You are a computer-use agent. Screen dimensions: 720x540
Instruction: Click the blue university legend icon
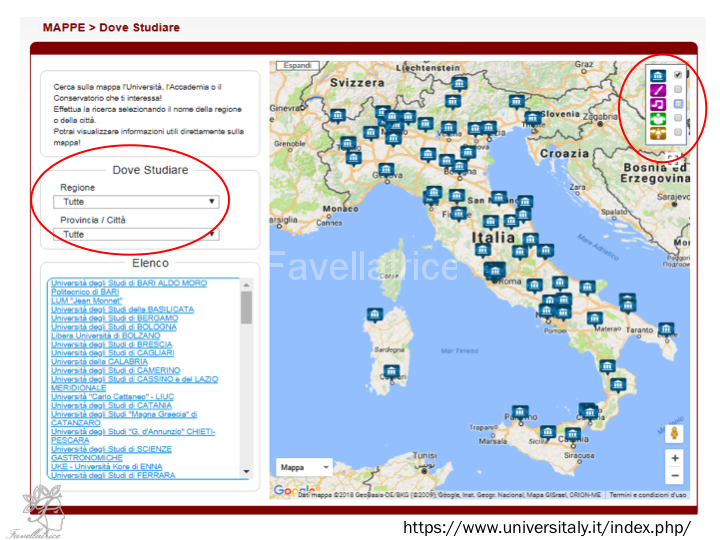[657, 76]
